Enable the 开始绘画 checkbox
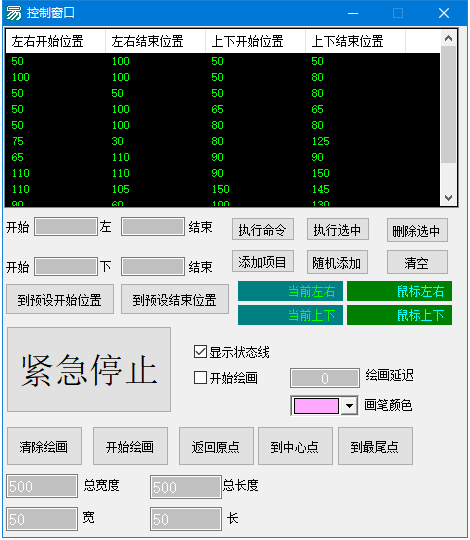 tap(200, 378)
